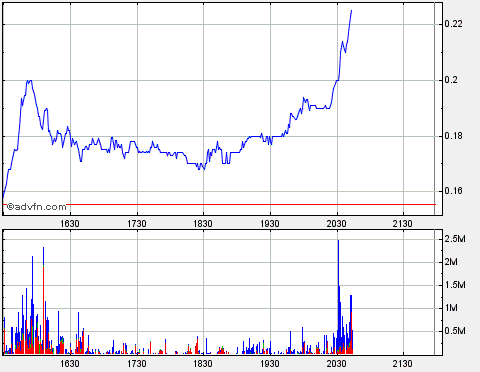Click the 1930 label under price chart

(270, 224)
